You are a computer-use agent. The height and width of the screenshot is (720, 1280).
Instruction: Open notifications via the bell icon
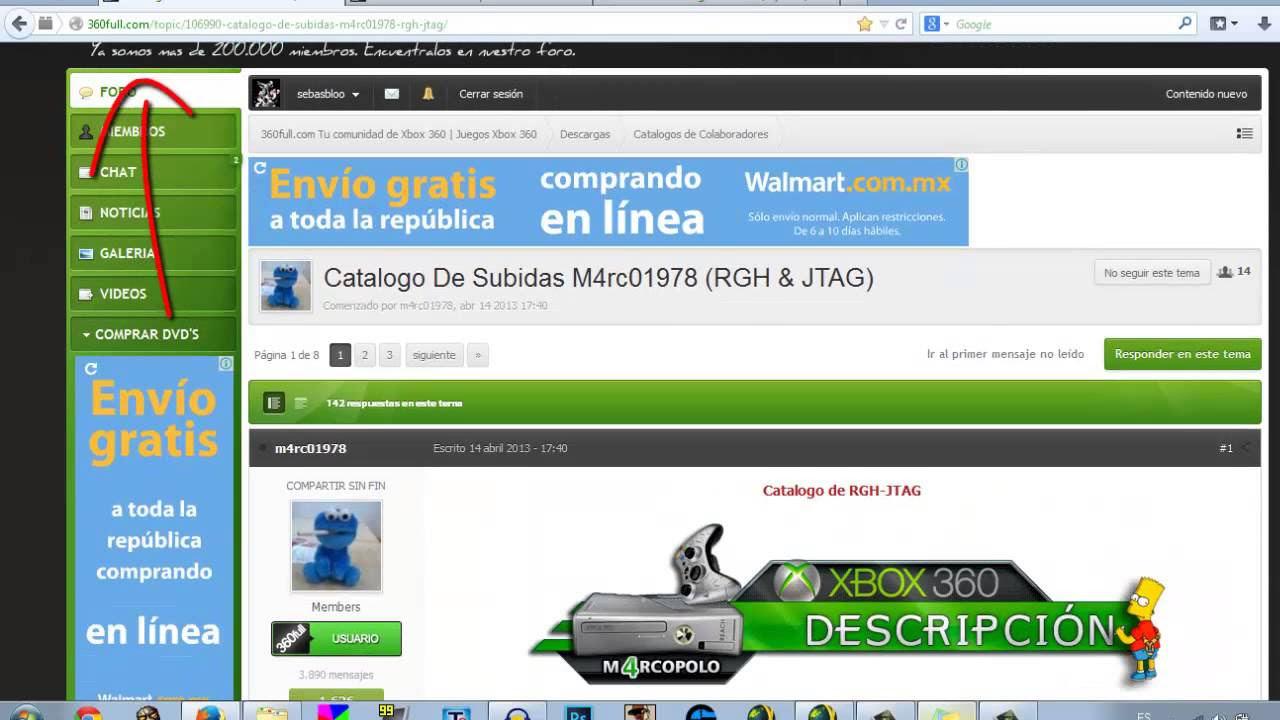click(x=428, y=94)
